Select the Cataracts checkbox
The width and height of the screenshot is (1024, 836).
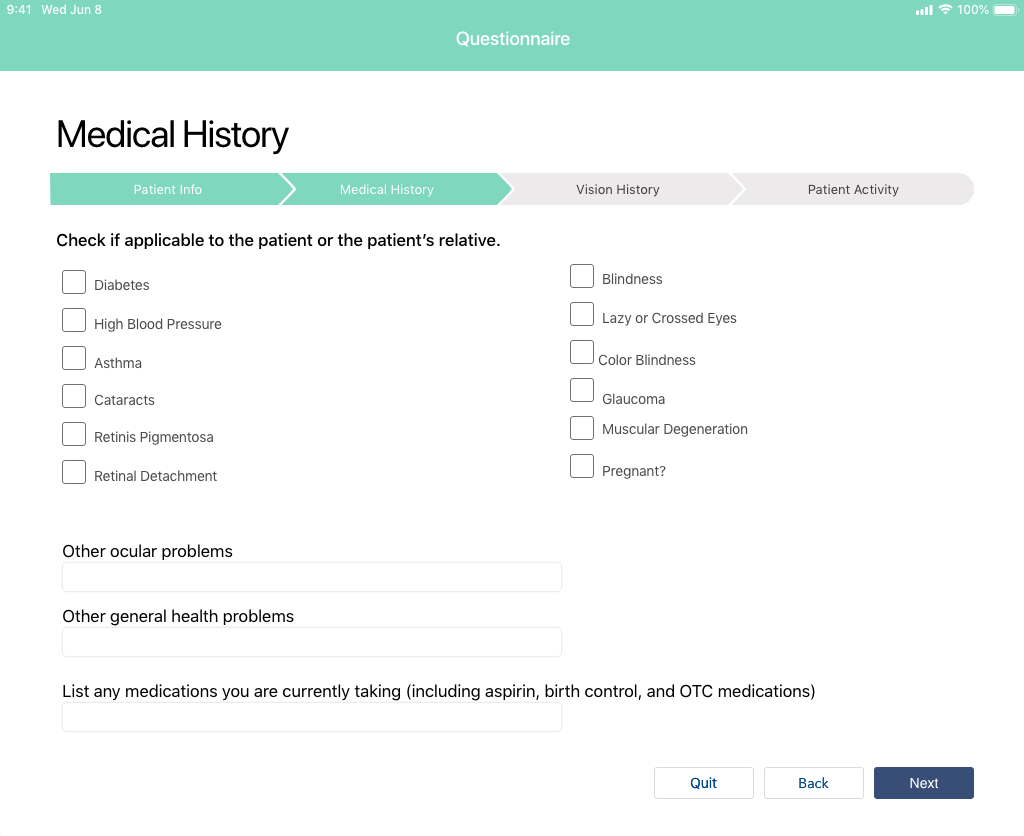74,396
